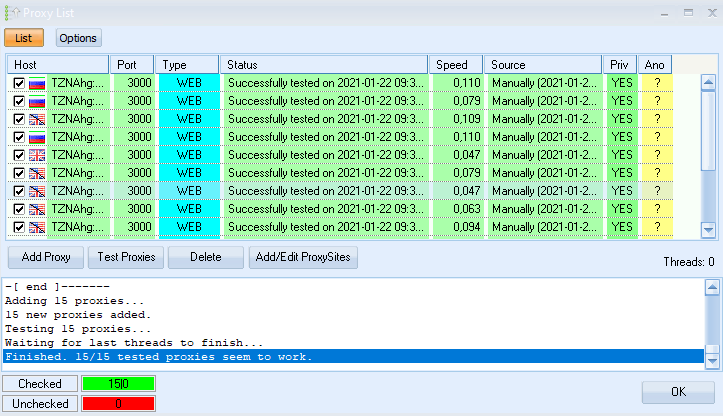The height and width of the screenshot is (416, 723).
Task: Click the Checked button
Action: click(x=40, y=384)
